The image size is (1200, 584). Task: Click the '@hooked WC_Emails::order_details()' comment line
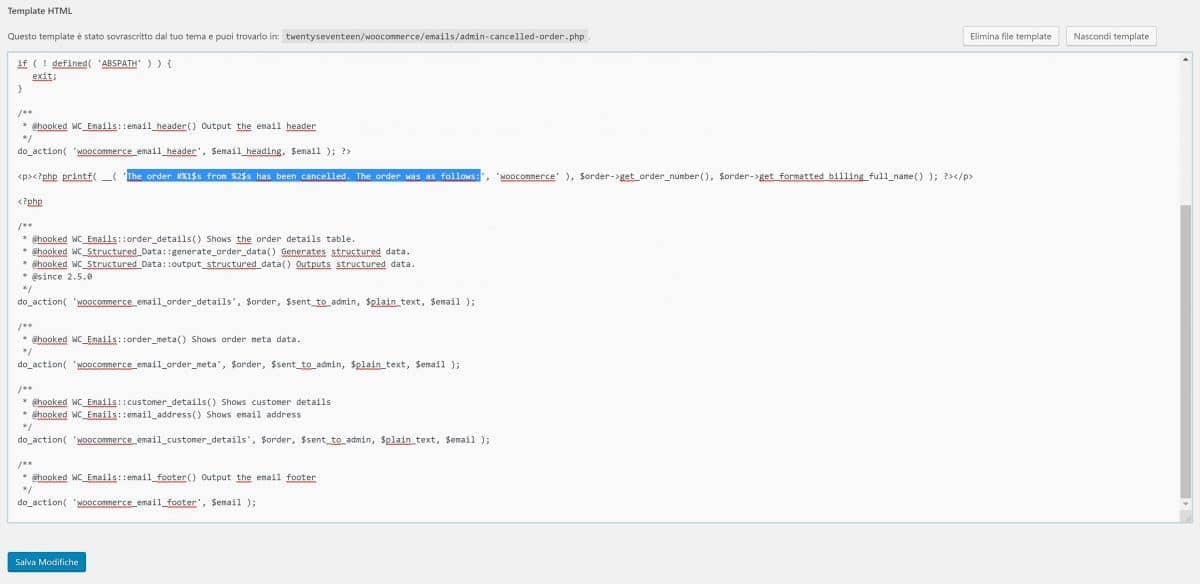189,239
